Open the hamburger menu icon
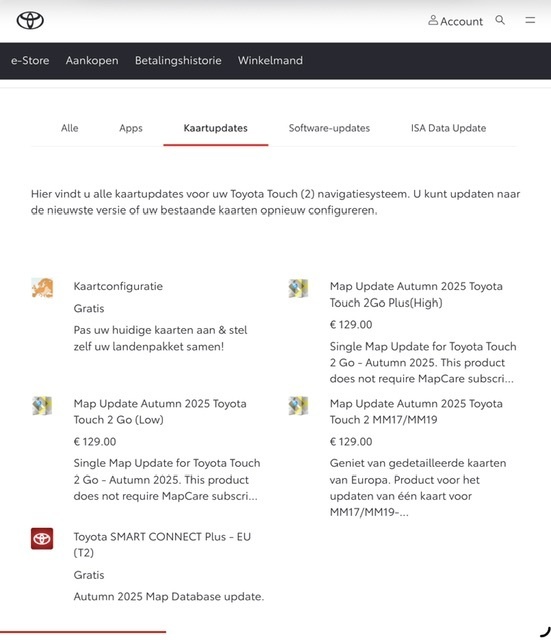551x640 pixels. [x=530, y=20]
